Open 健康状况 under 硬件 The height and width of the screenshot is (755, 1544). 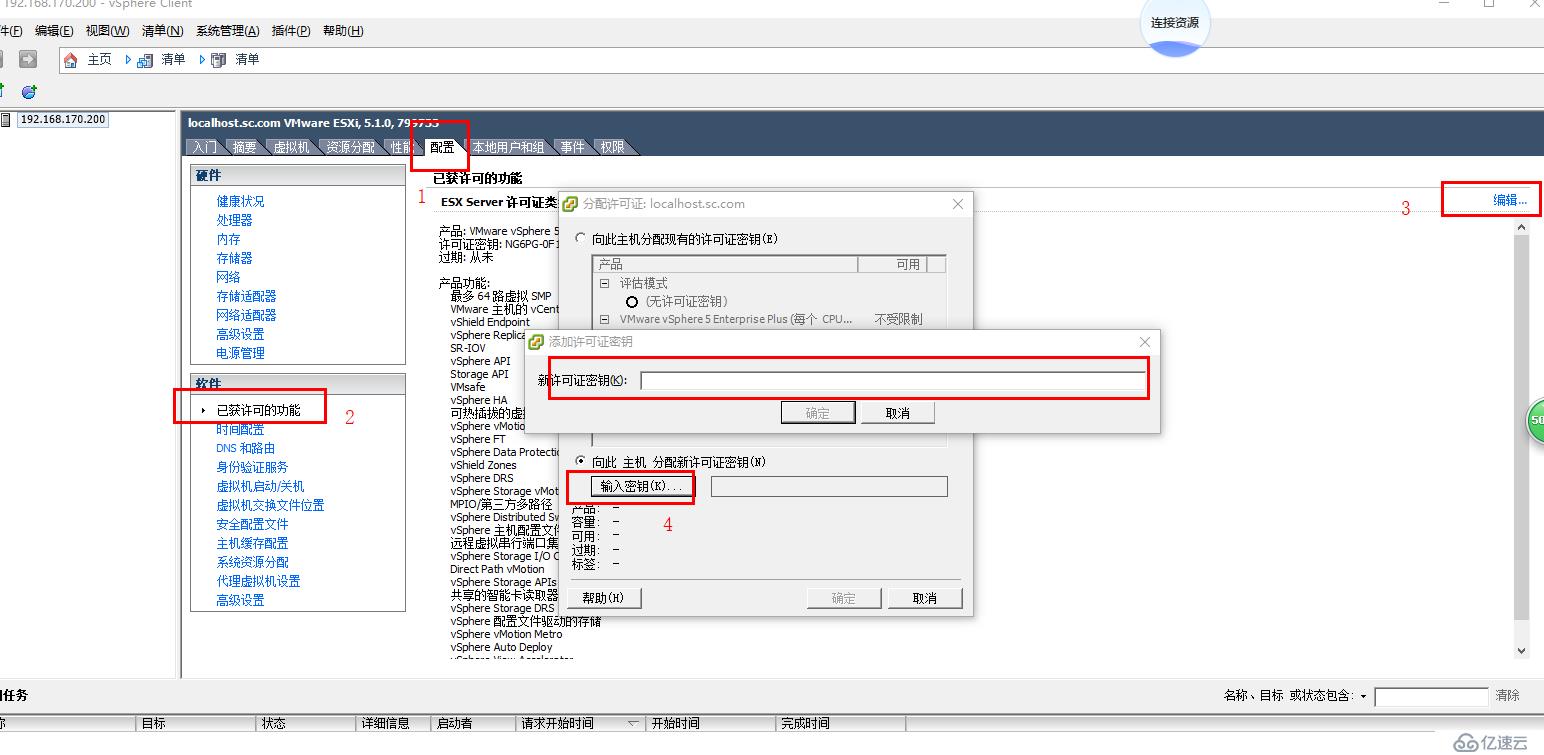click(241, 201)
